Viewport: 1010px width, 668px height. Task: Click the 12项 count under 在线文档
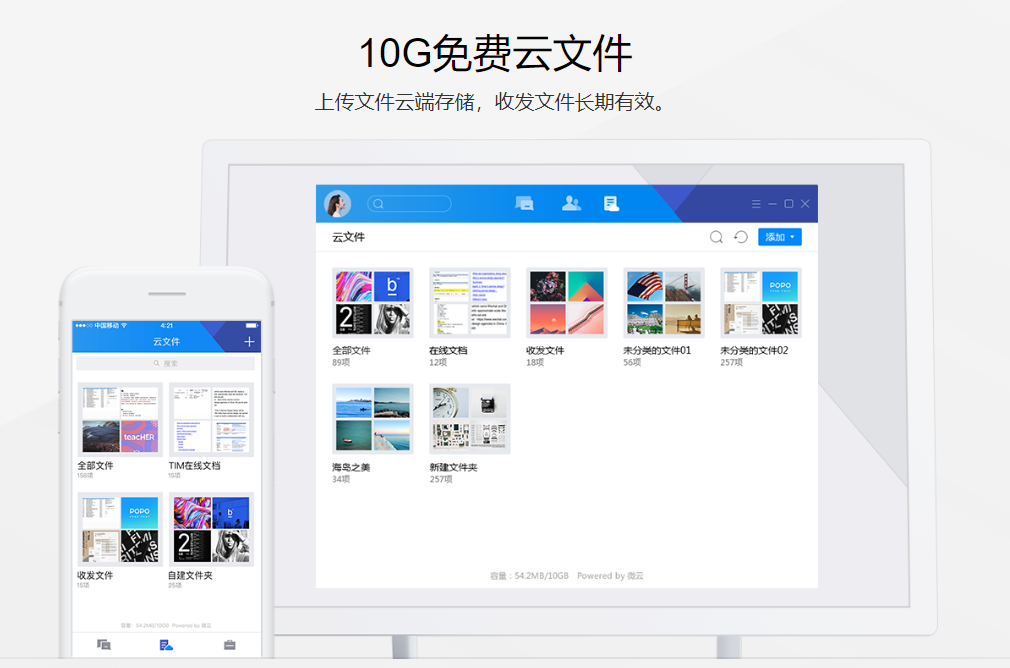pyautogui.click(x=438, y=363)
